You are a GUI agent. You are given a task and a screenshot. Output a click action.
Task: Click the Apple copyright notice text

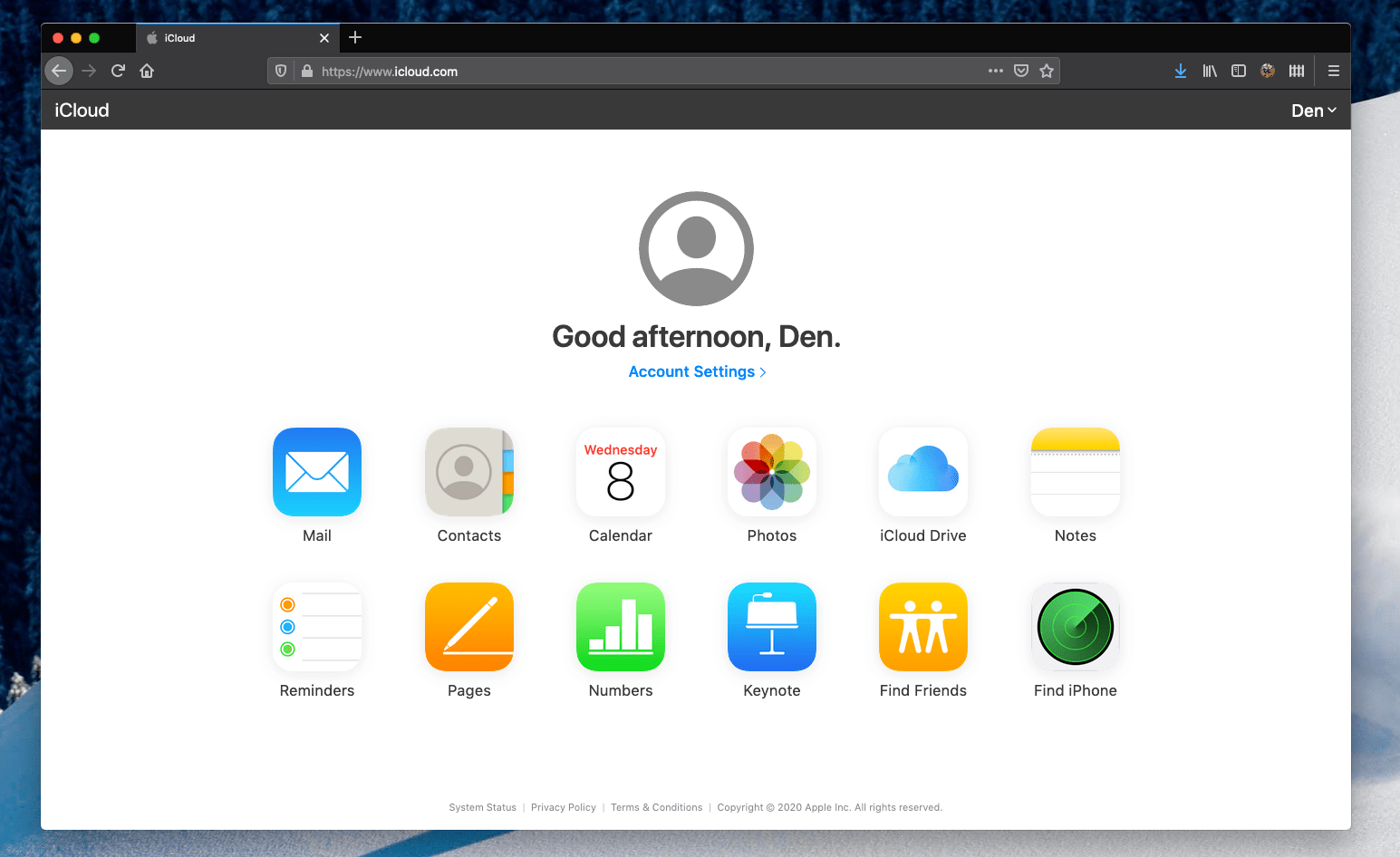pyautogui.click(x=830, y=807)
